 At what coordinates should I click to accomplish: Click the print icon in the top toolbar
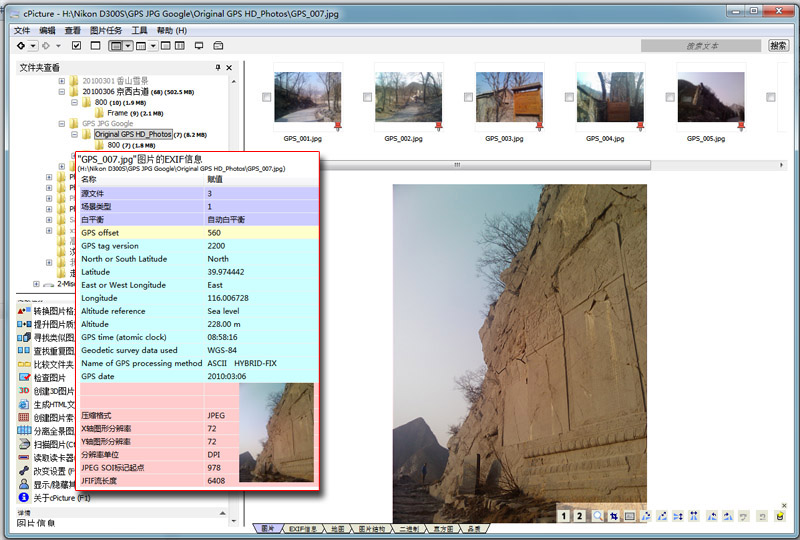point(219,46)
